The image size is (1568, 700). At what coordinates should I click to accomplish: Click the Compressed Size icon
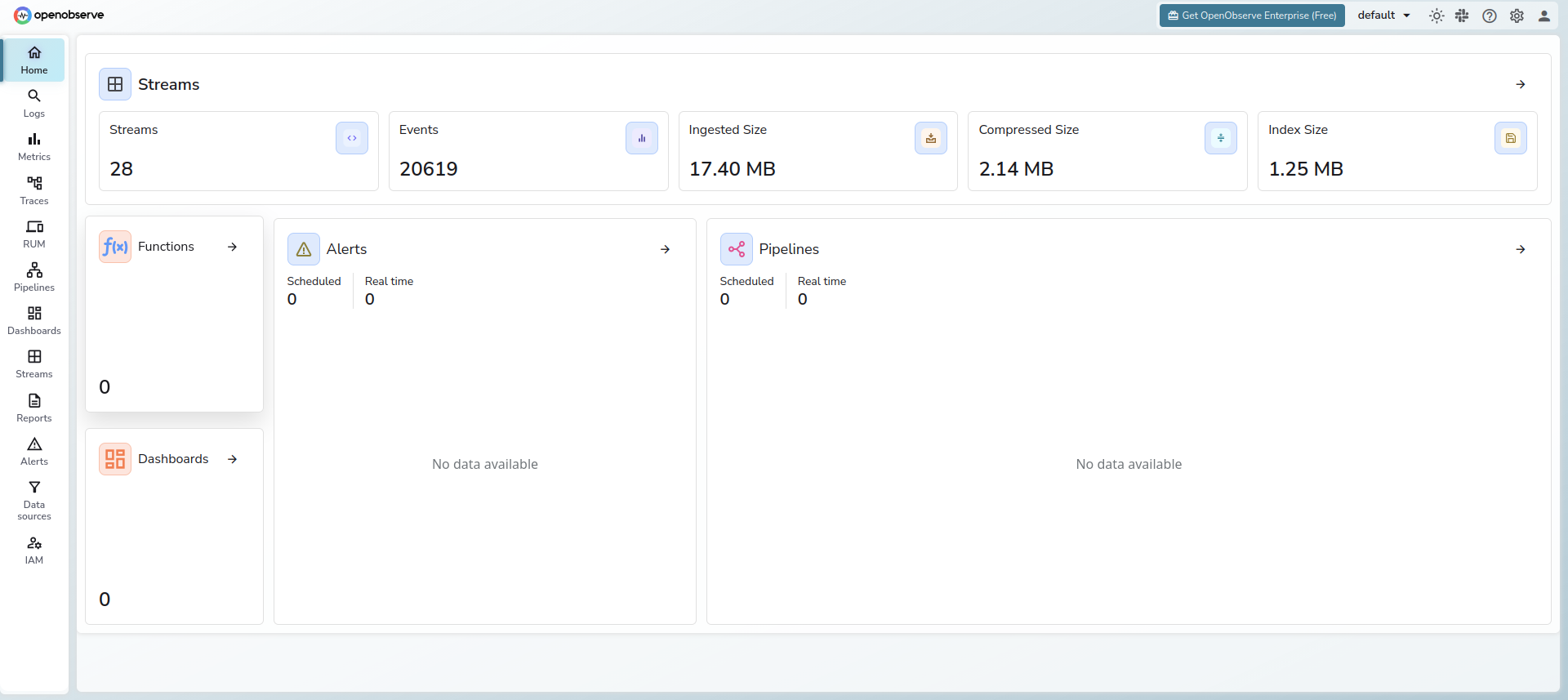1221,138
